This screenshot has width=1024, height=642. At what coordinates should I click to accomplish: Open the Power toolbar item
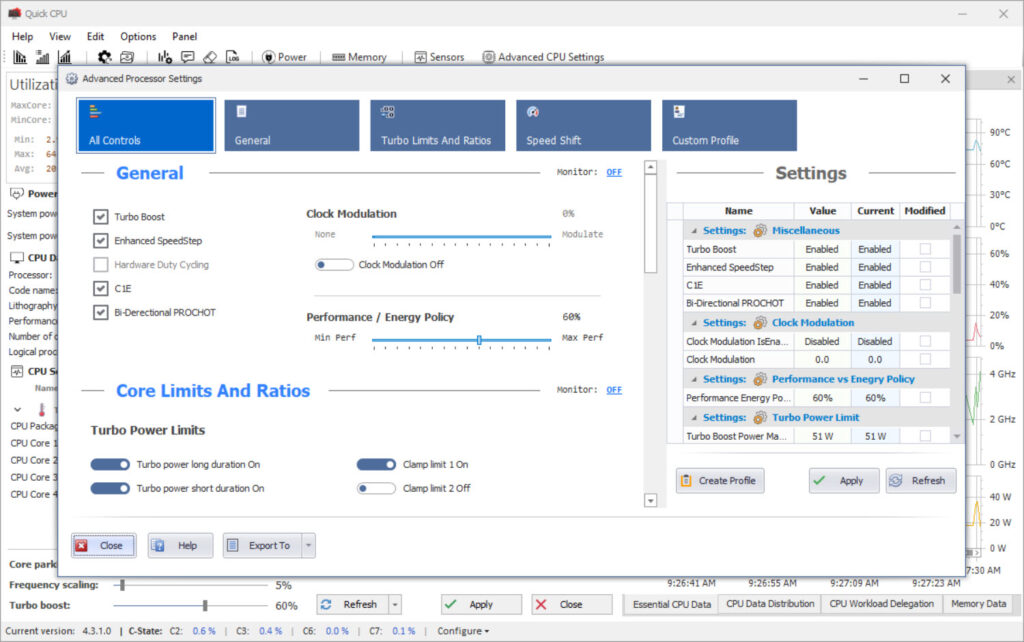pyautogui.click(x=284, y=57)
